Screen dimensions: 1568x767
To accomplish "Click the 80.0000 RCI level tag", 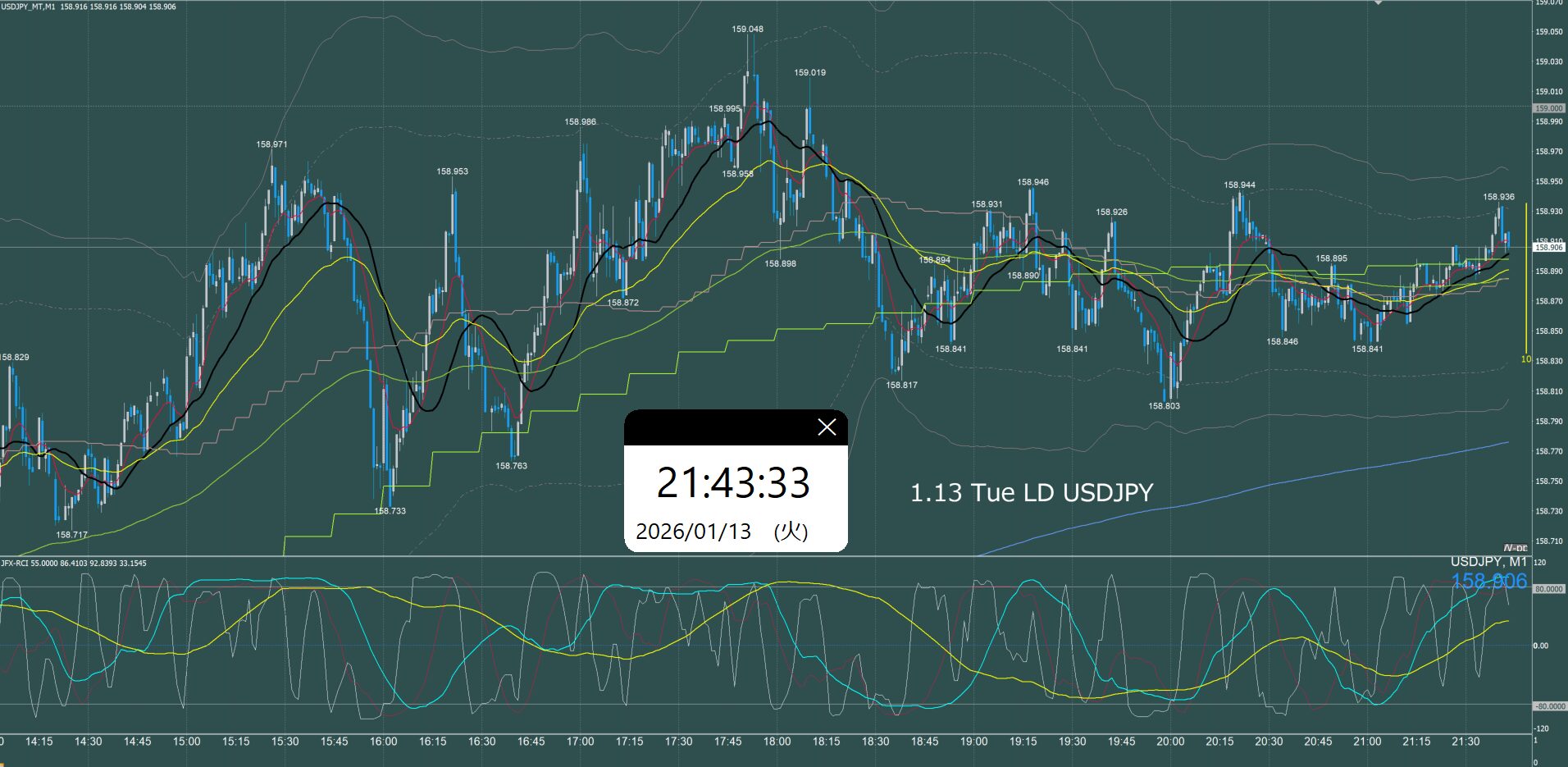I will pos(1548,589).
